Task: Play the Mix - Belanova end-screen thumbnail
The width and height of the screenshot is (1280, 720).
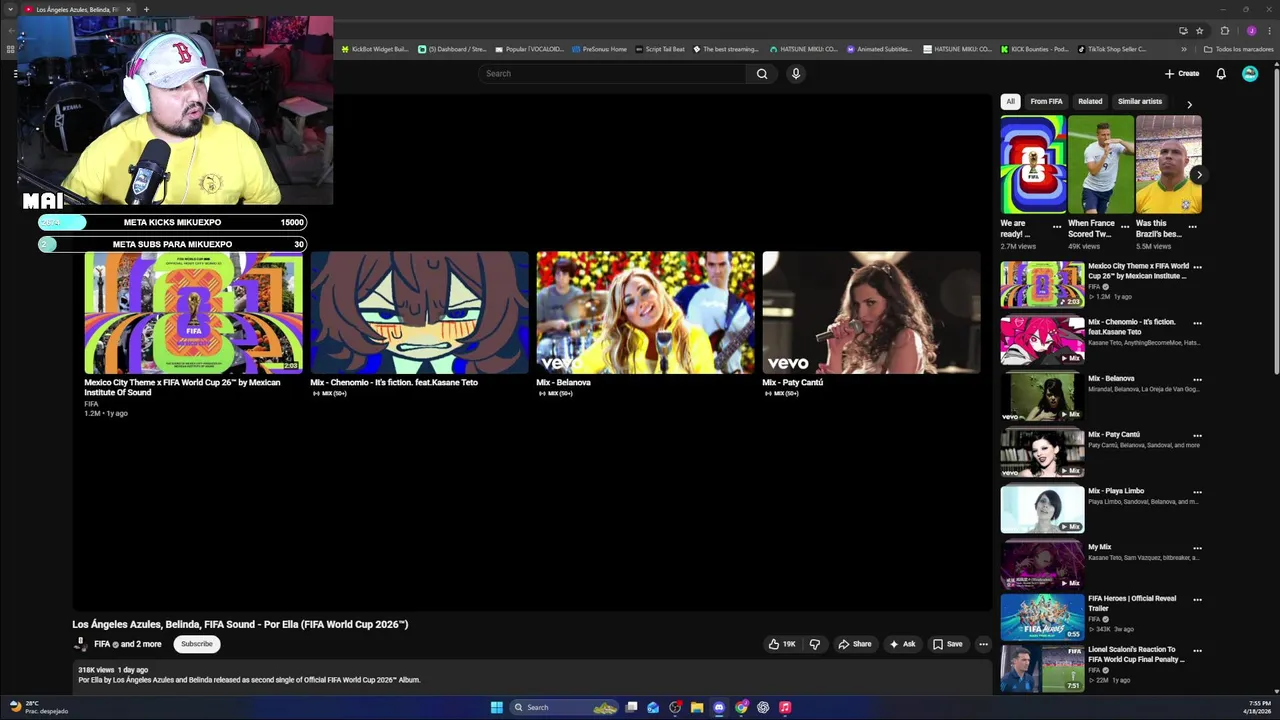Action: click(645, 312)
